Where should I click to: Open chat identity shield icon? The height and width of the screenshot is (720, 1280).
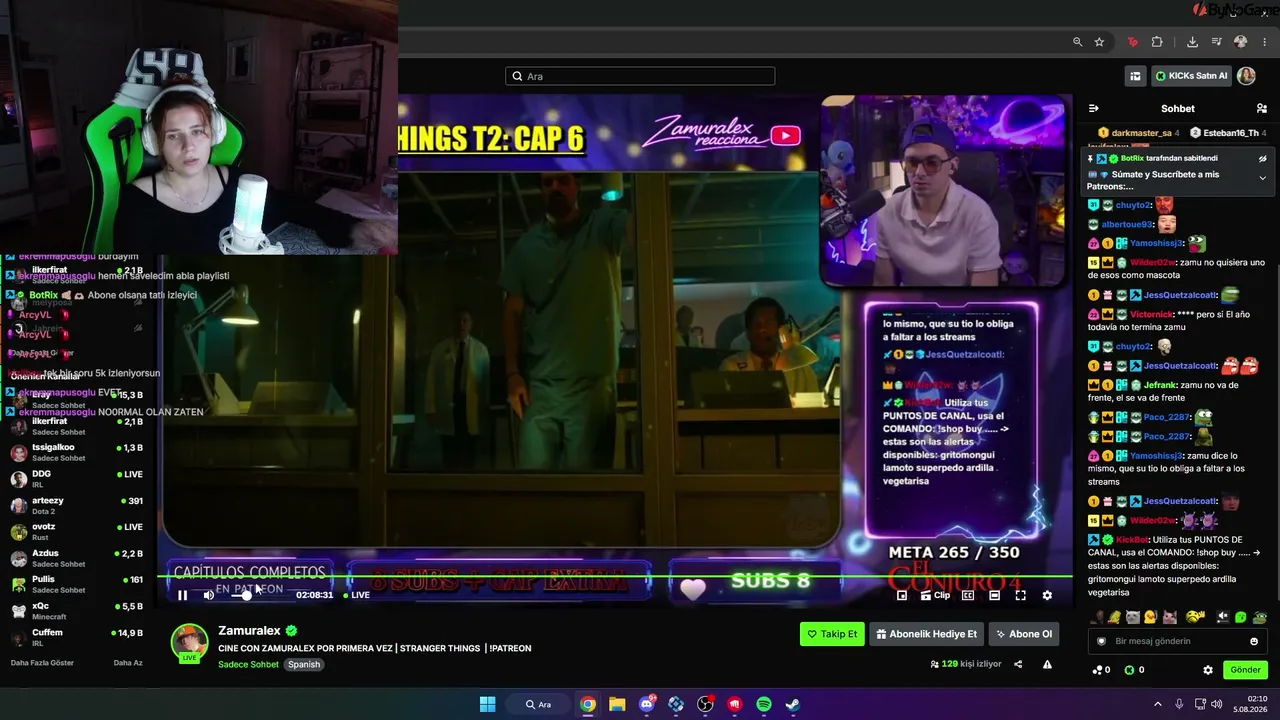click(x=1102, y=641)
